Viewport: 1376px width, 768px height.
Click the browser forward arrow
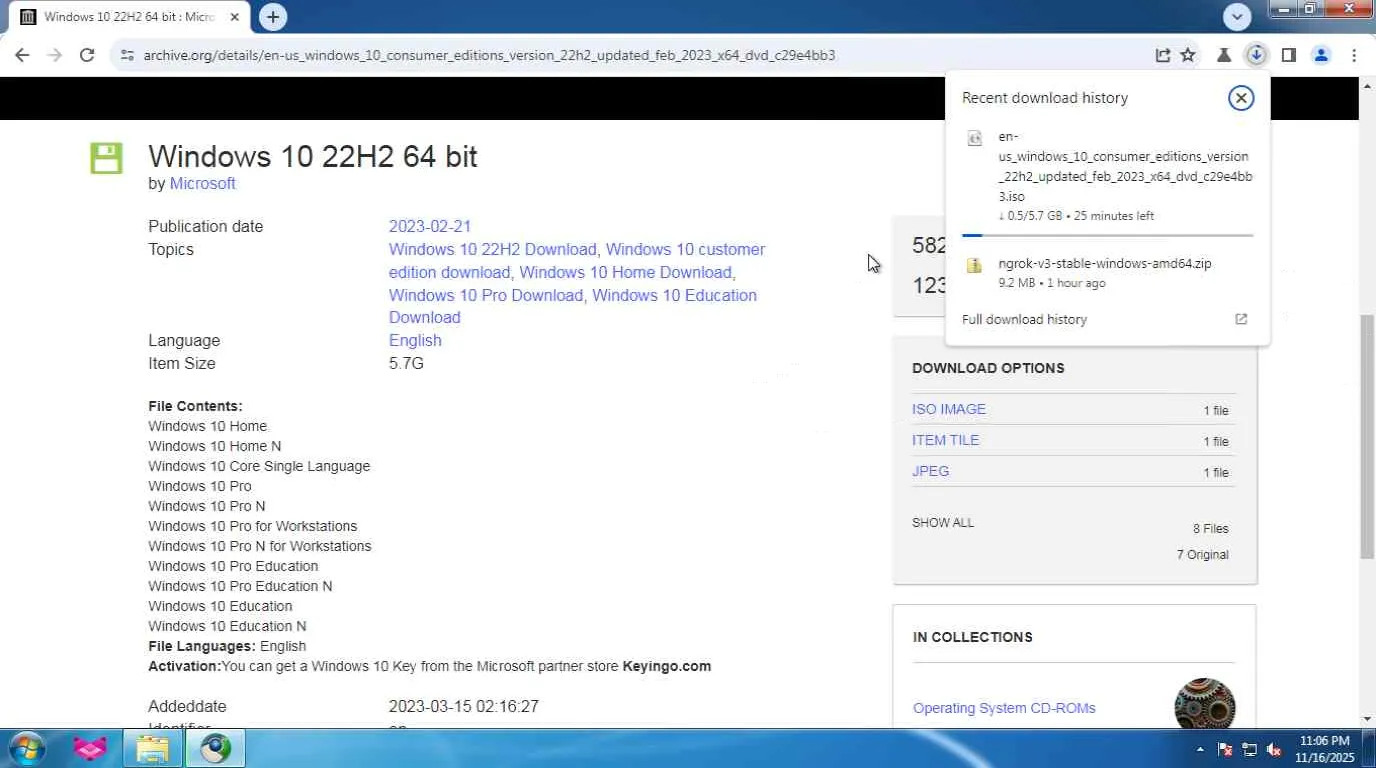click(x=55, y=55)
